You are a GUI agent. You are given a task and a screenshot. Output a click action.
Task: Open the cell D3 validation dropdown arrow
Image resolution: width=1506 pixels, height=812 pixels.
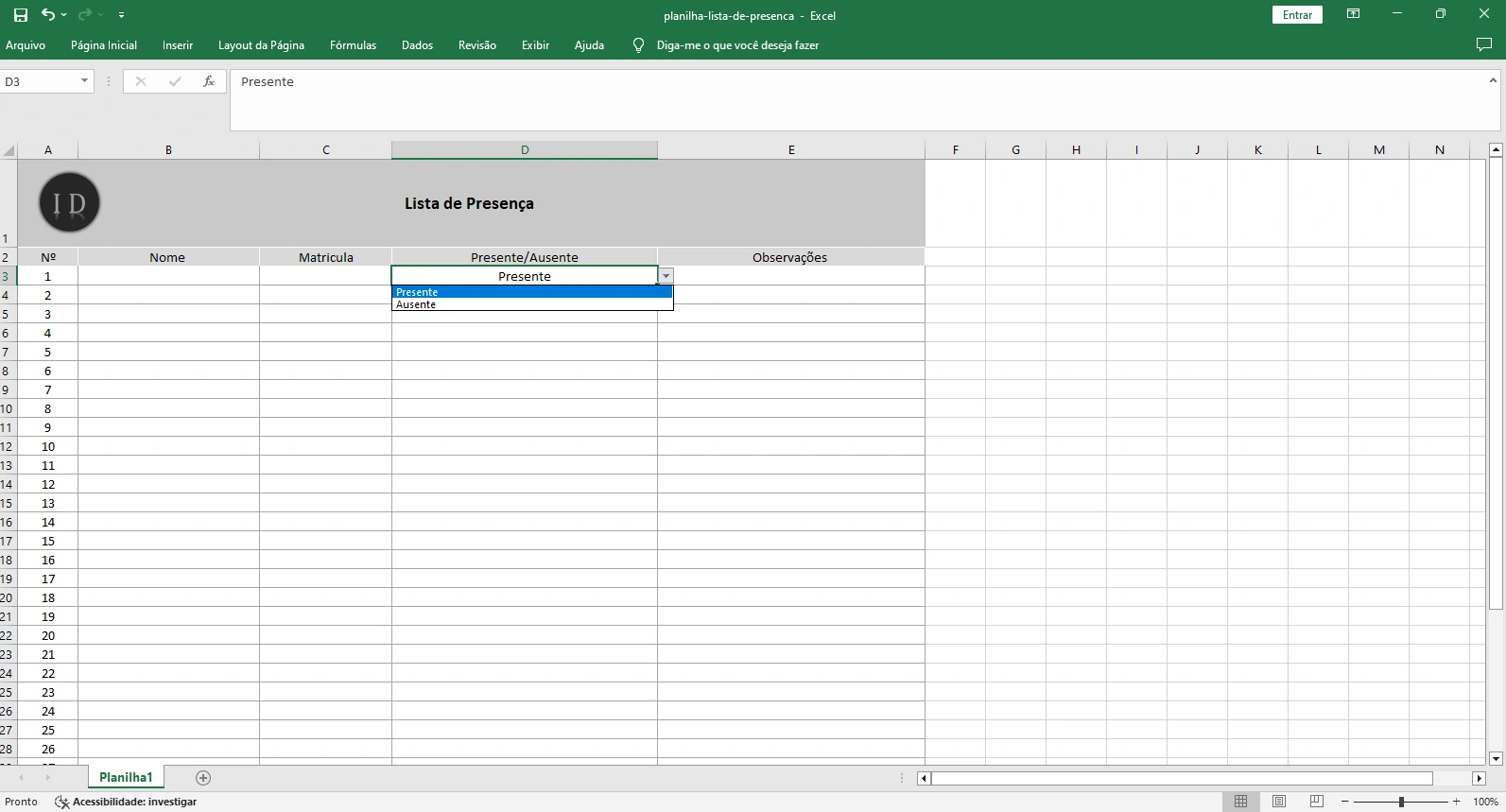(666, 276)
